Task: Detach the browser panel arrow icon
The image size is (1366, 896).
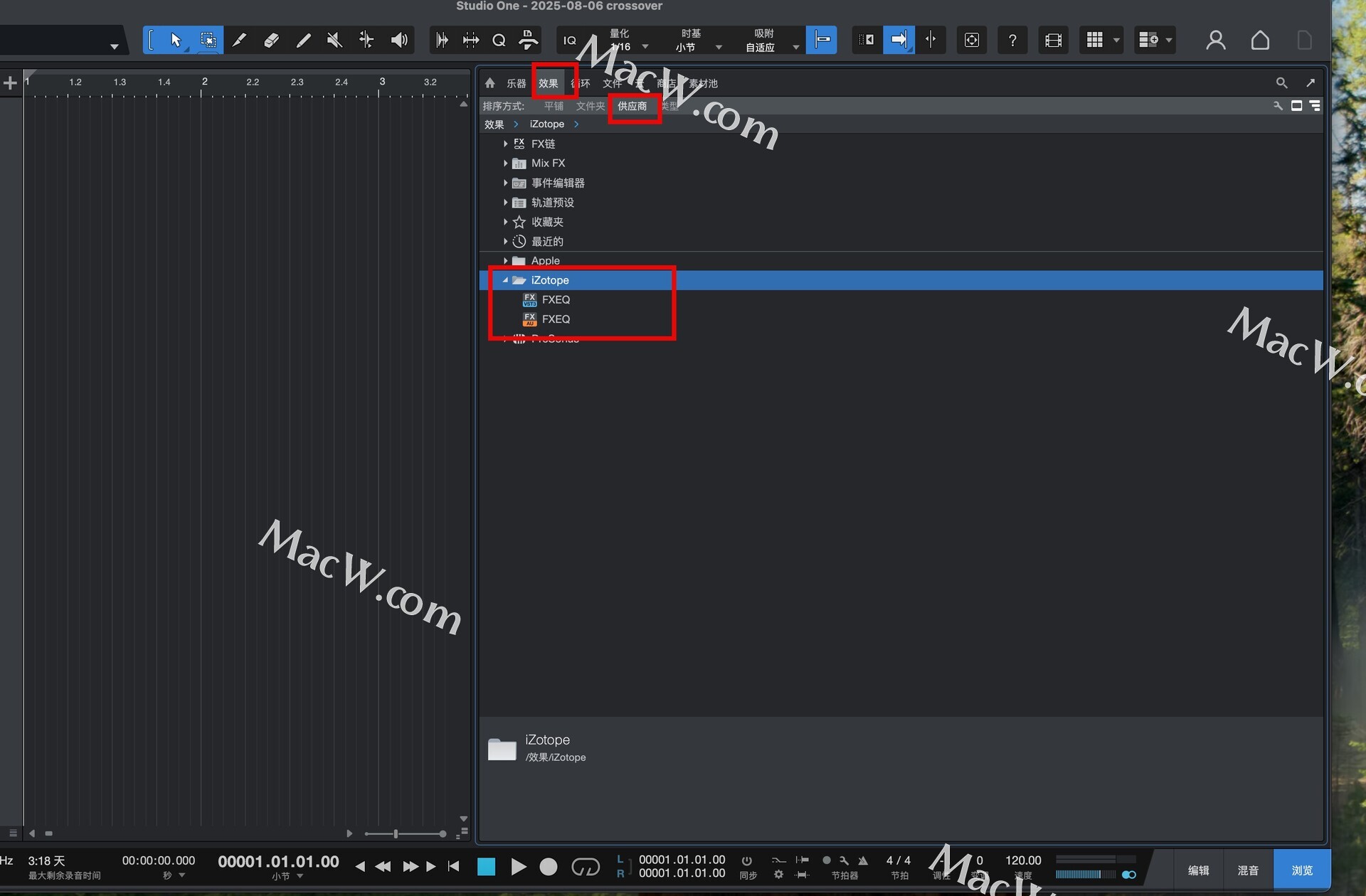Action: point(1311,83)
